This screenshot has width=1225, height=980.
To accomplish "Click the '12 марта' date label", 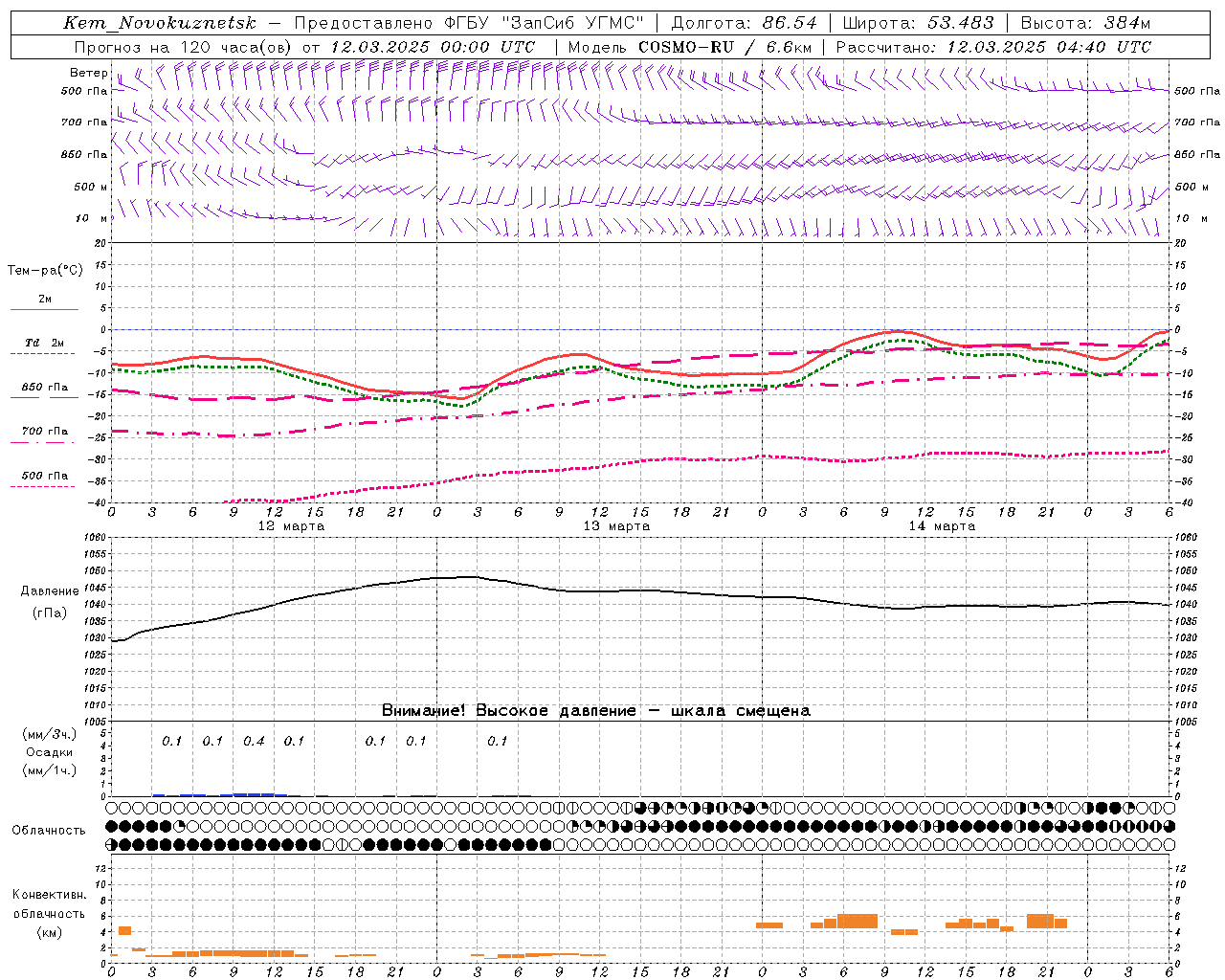I will [x=292, y=526].
